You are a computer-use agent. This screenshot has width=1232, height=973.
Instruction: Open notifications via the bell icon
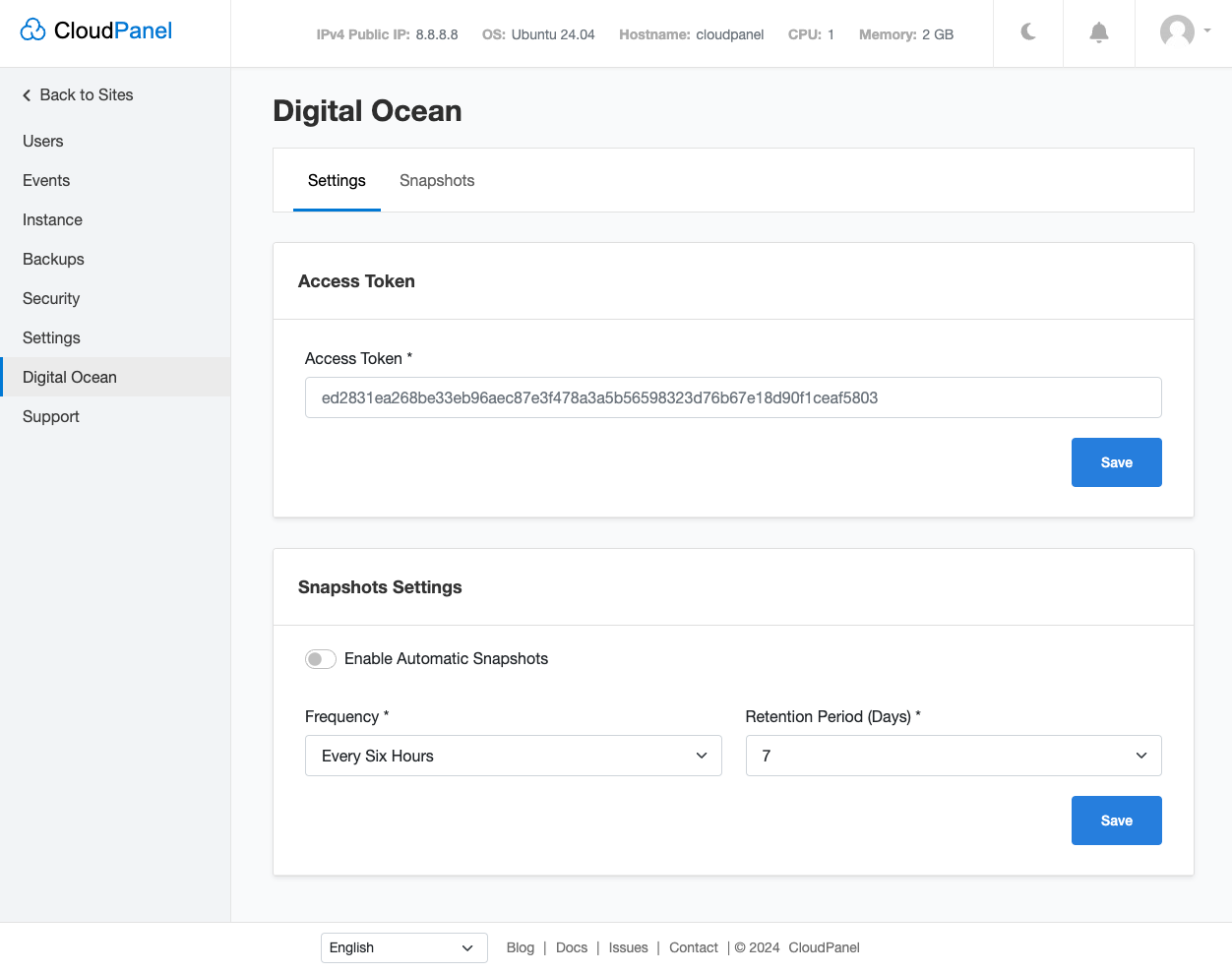pyautogui.click(x=1099, y=32)
